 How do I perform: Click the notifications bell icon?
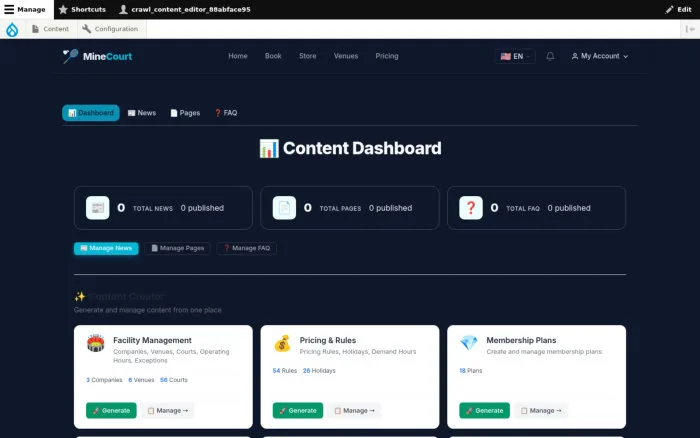(x=550, y=56)
